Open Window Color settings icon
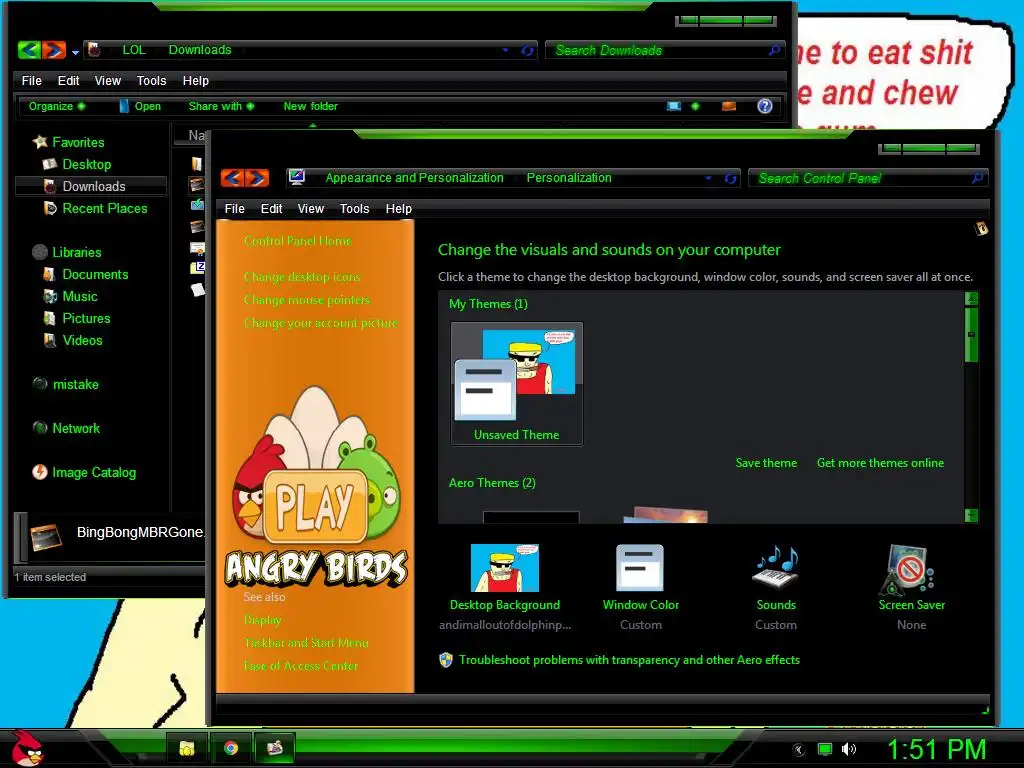This screenshot has height=768, width=1024. pos(640,568)
